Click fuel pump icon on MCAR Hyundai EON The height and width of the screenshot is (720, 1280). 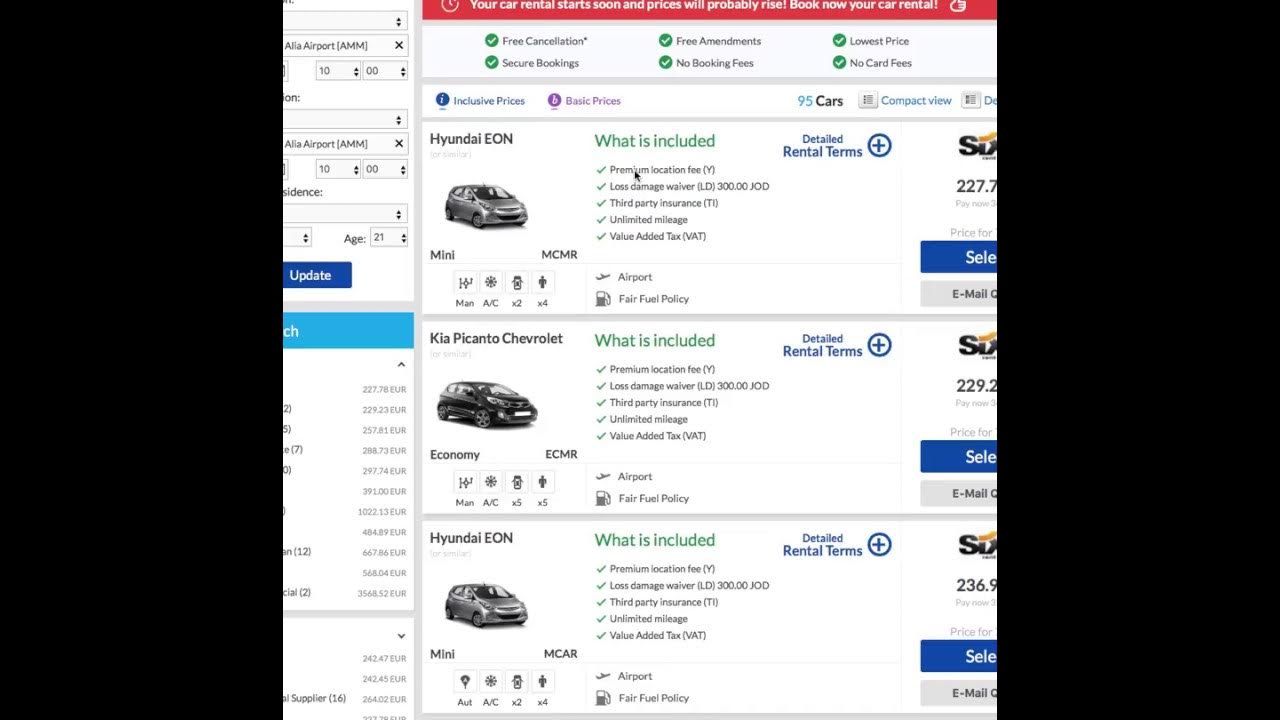pyautogui.click(x=603, y=698)
